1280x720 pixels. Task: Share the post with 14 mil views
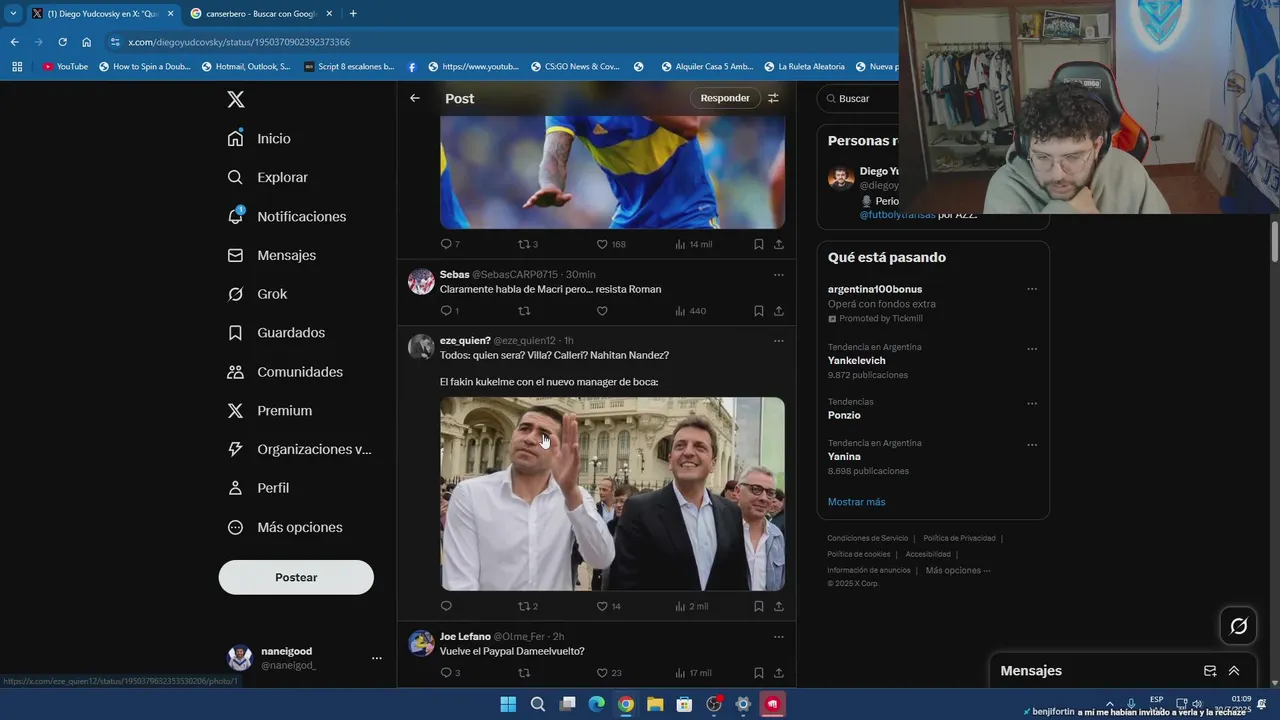tap(779, 244)
